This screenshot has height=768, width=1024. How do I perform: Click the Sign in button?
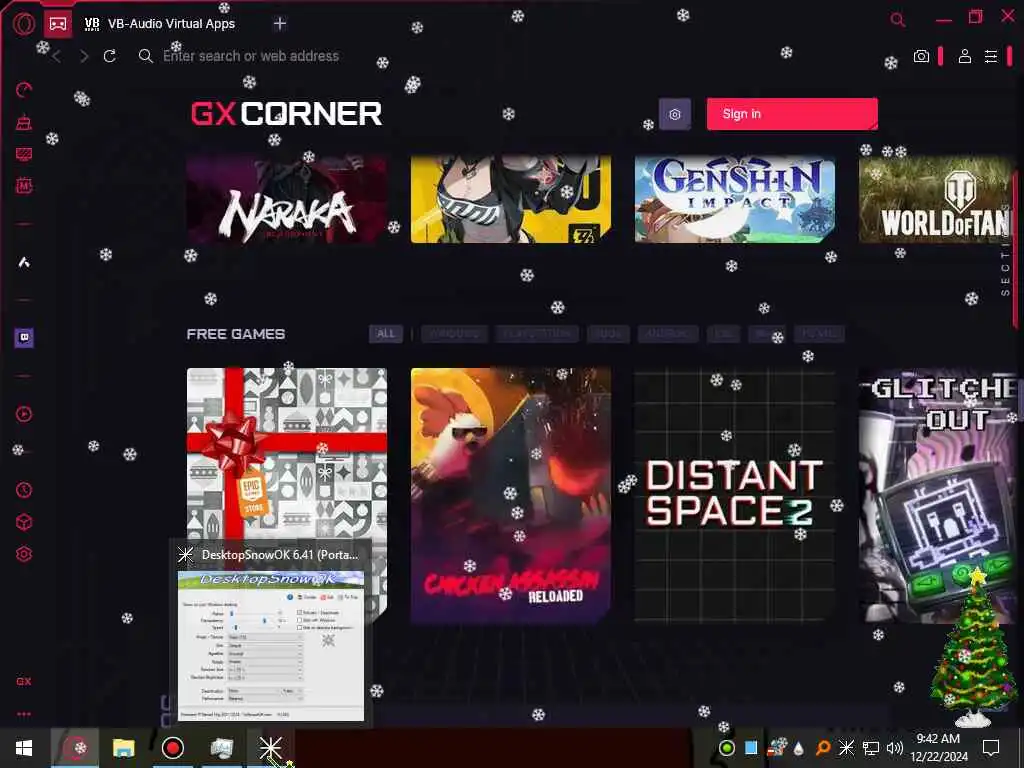point(792,114)
